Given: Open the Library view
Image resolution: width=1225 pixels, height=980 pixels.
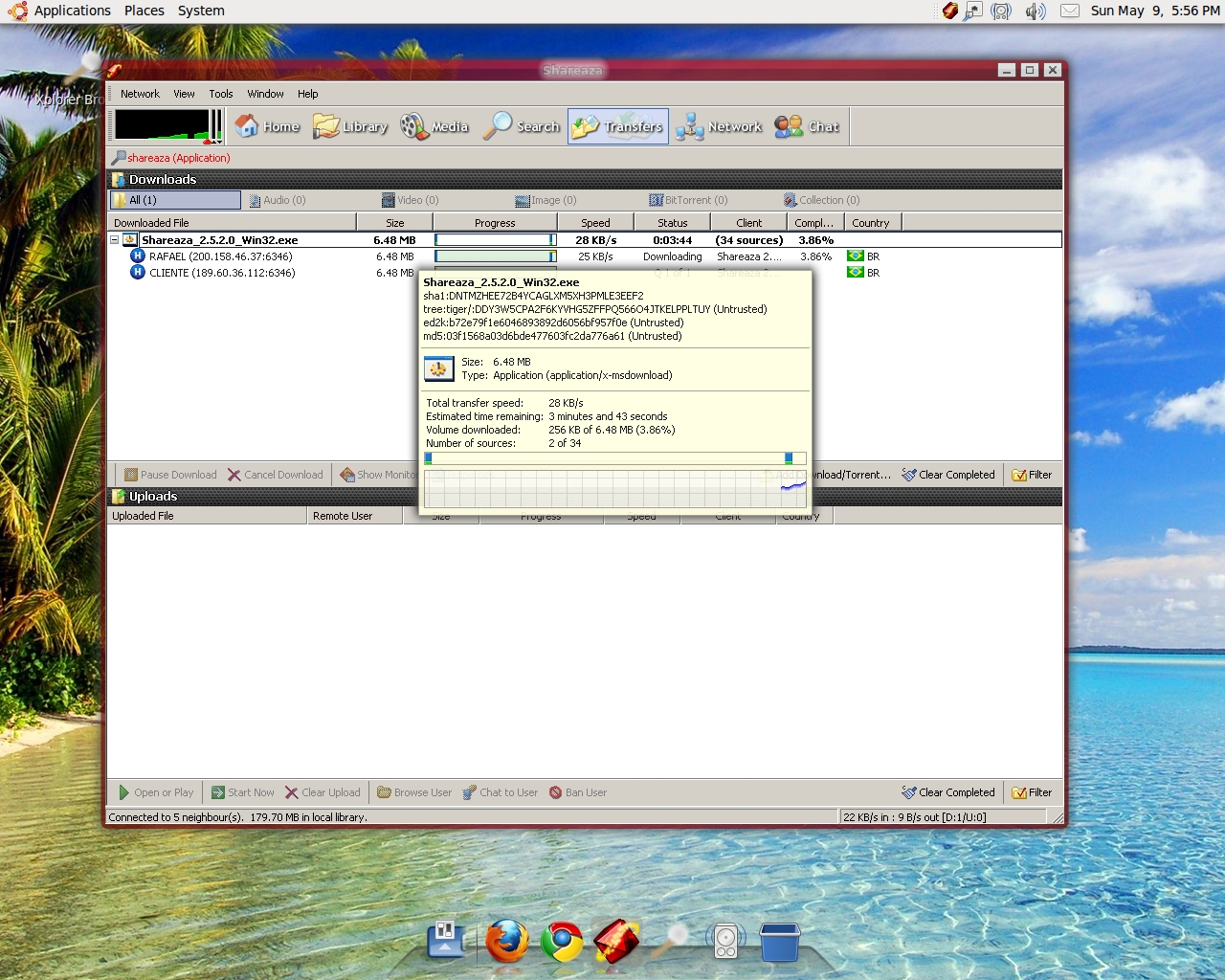Looking at the screenshot, I should click(350, 126).
